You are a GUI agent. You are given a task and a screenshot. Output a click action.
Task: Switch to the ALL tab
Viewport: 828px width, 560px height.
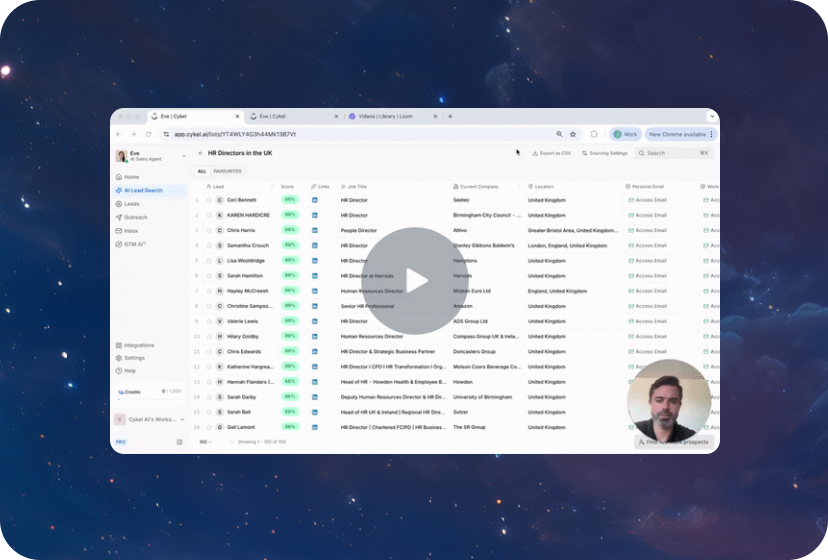point(202,171)
